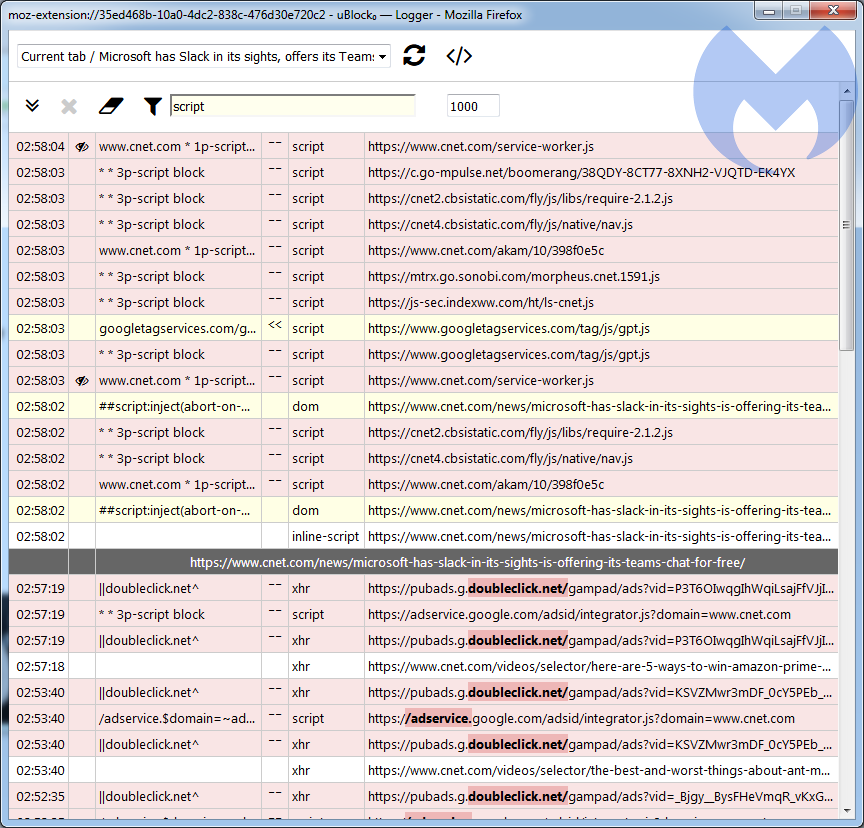The image size is (864, 828).
Task: Click the 02:58:04 timestamp cell
Action: 39,147
